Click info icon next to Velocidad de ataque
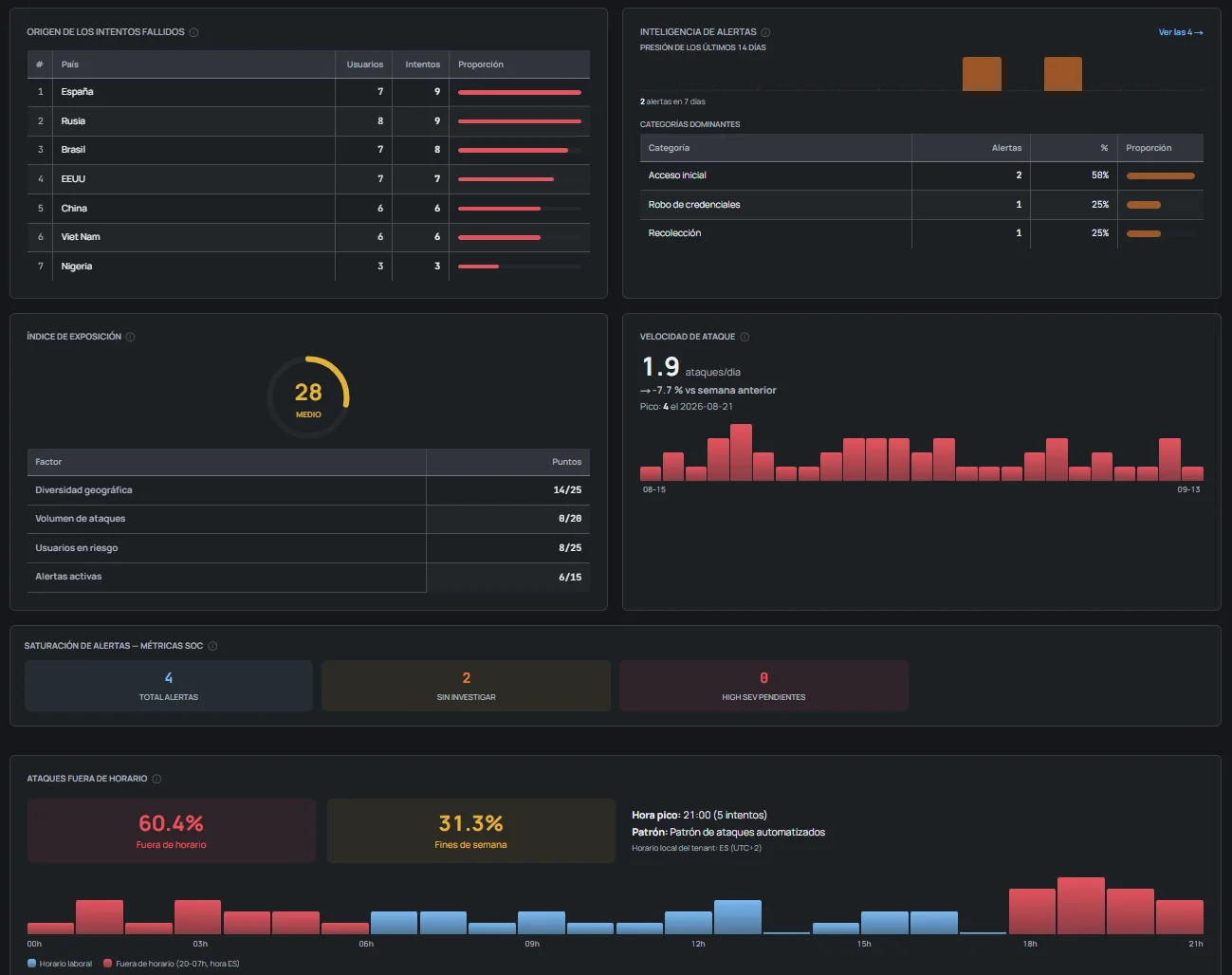Viewport: 1232px width, 975px height. click(x=745, y=337)
